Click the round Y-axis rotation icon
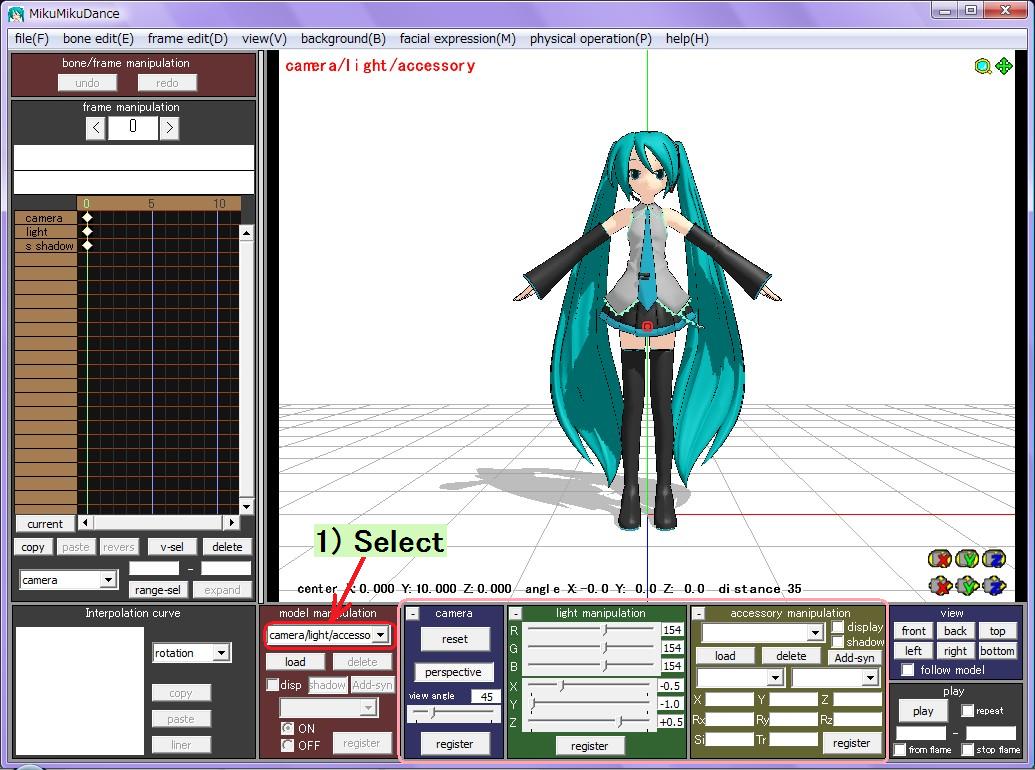 coord(967,559)
